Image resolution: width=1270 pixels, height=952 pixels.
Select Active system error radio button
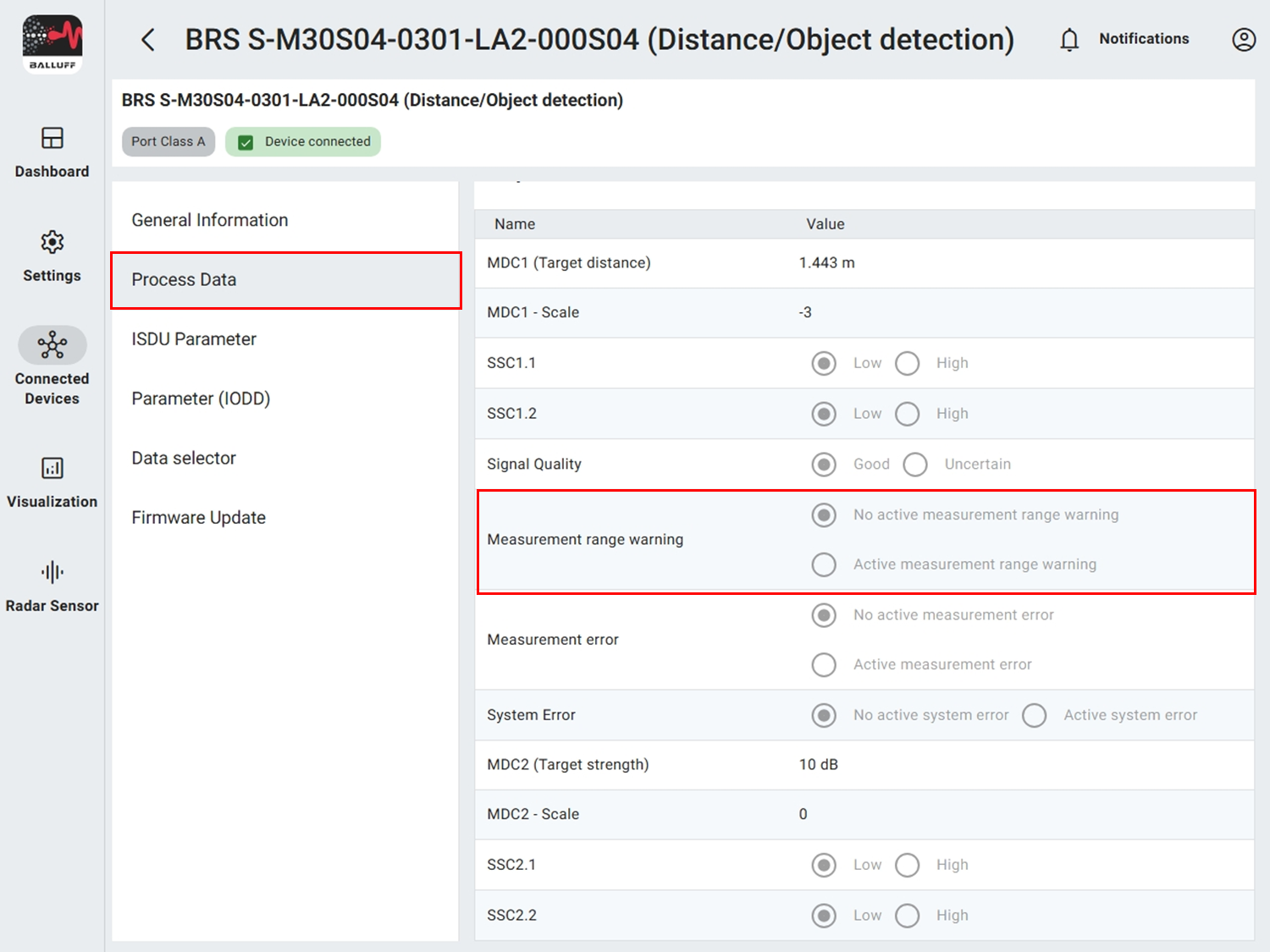click(1034, 715)
